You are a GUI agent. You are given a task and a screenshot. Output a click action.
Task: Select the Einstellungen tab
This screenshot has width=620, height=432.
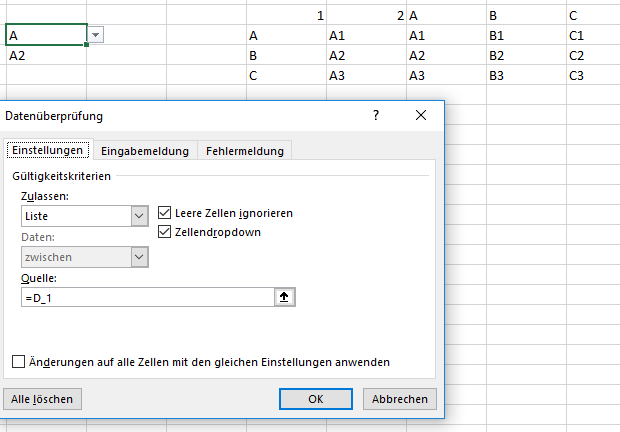pos(48,151)
